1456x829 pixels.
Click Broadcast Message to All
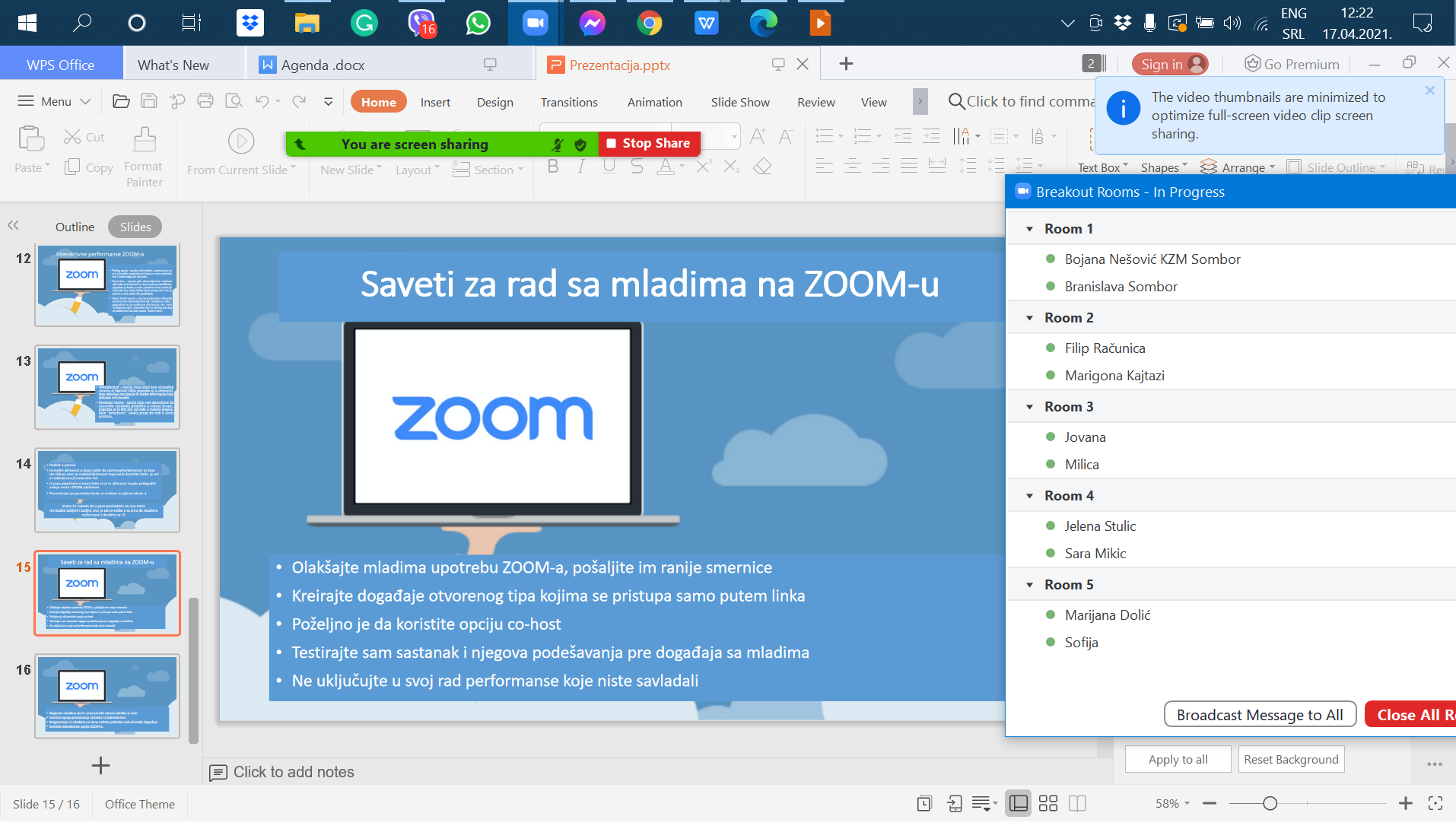pyautogui.click(x=1260, y=714)
